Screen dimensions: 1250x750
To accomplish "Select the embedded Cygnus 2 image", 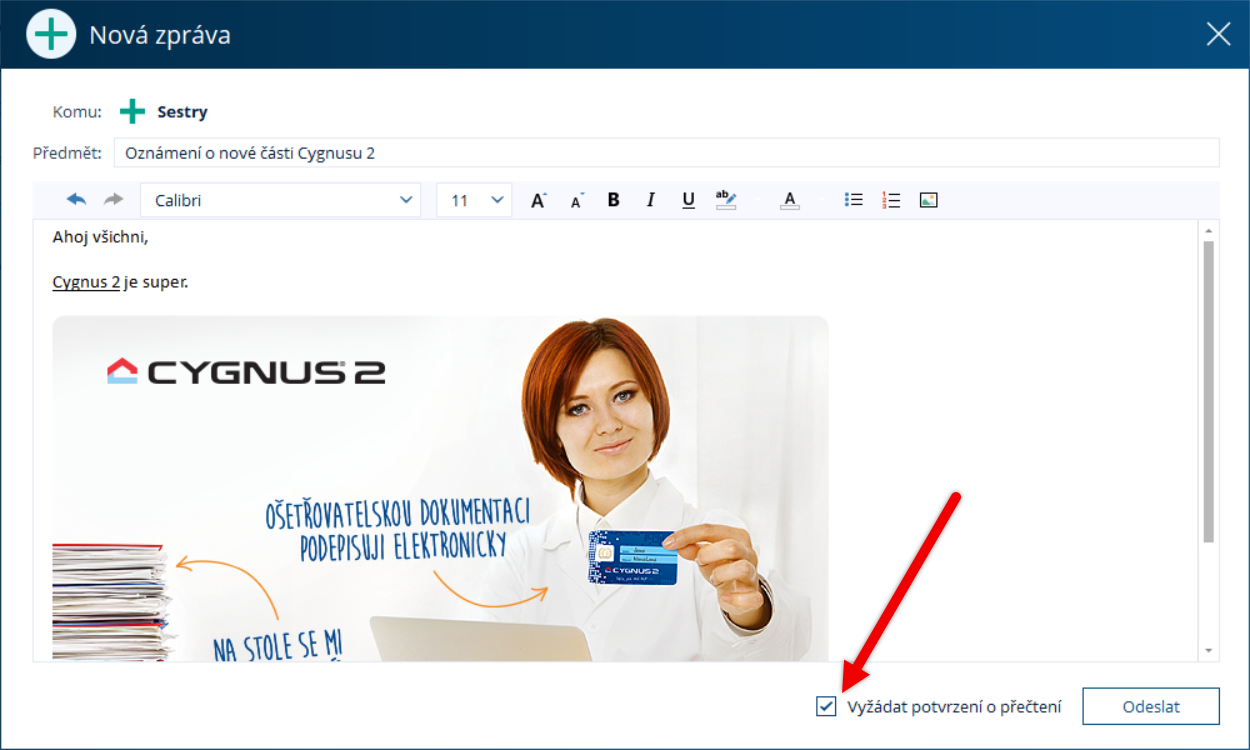I will pos(440,488).
